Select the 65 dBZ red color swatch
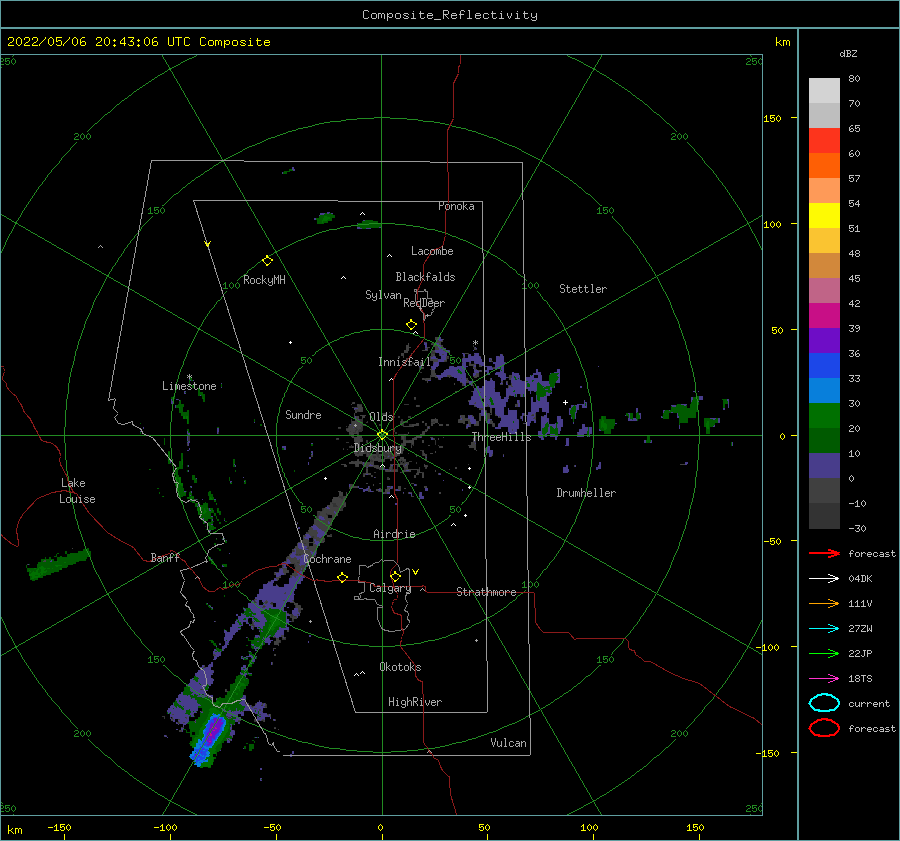 [x=824, y=140]
